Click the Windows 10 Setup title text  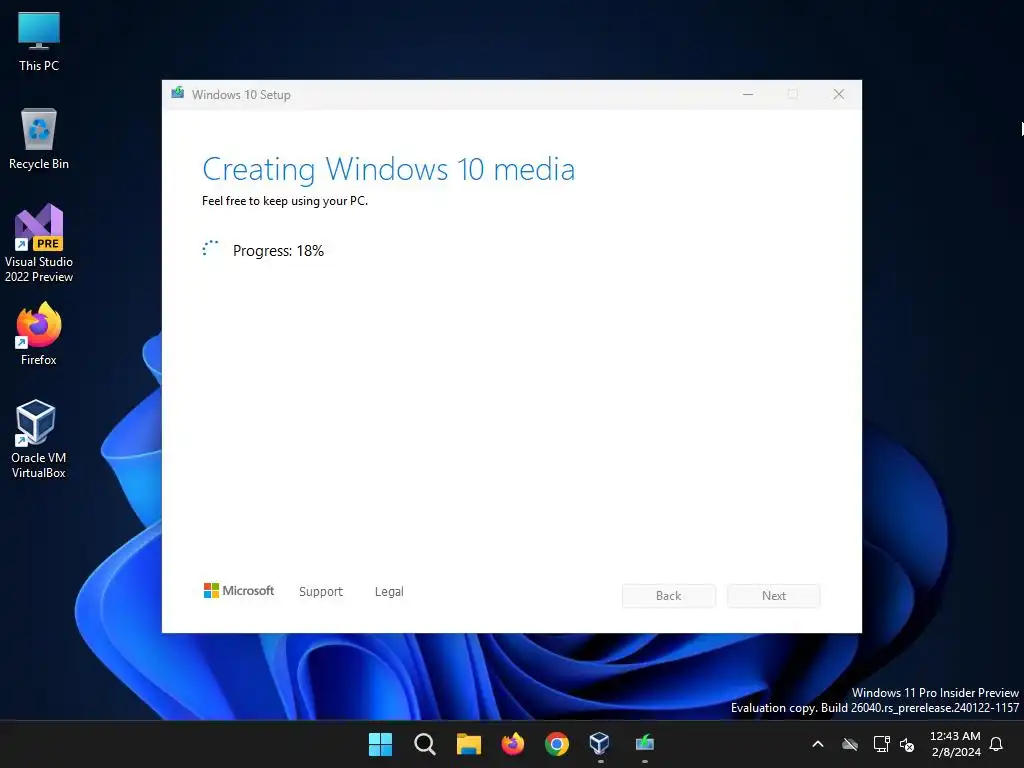coord(241,95)
